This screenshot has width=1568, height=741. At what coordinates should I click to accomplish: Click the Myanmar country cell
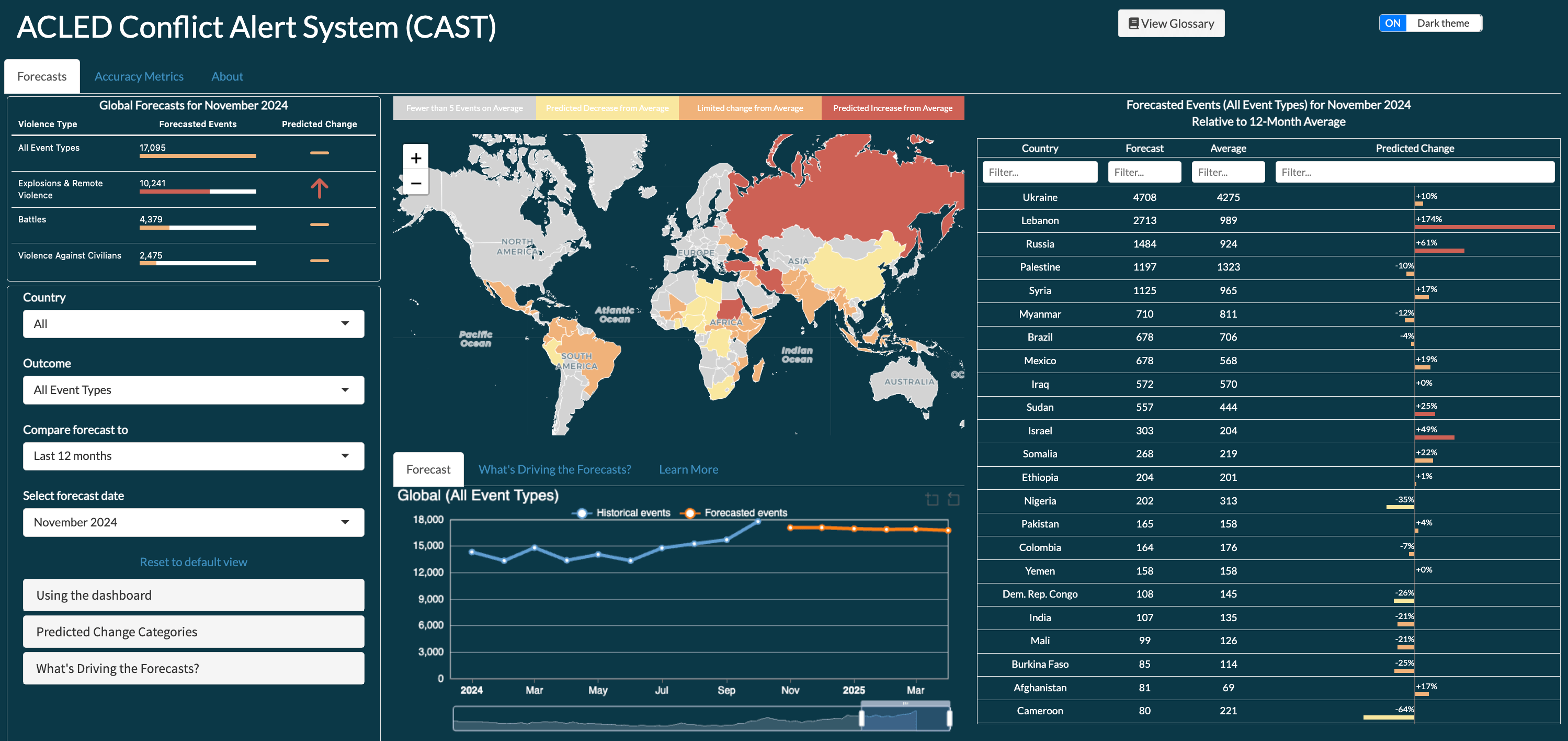pos(1040,314)
